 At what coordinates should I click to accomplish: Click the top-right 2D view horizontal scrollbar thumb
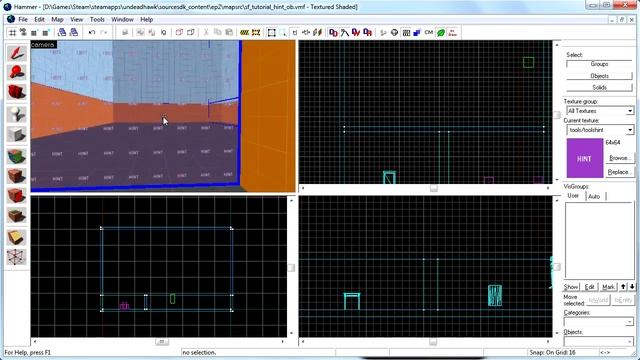433,188
